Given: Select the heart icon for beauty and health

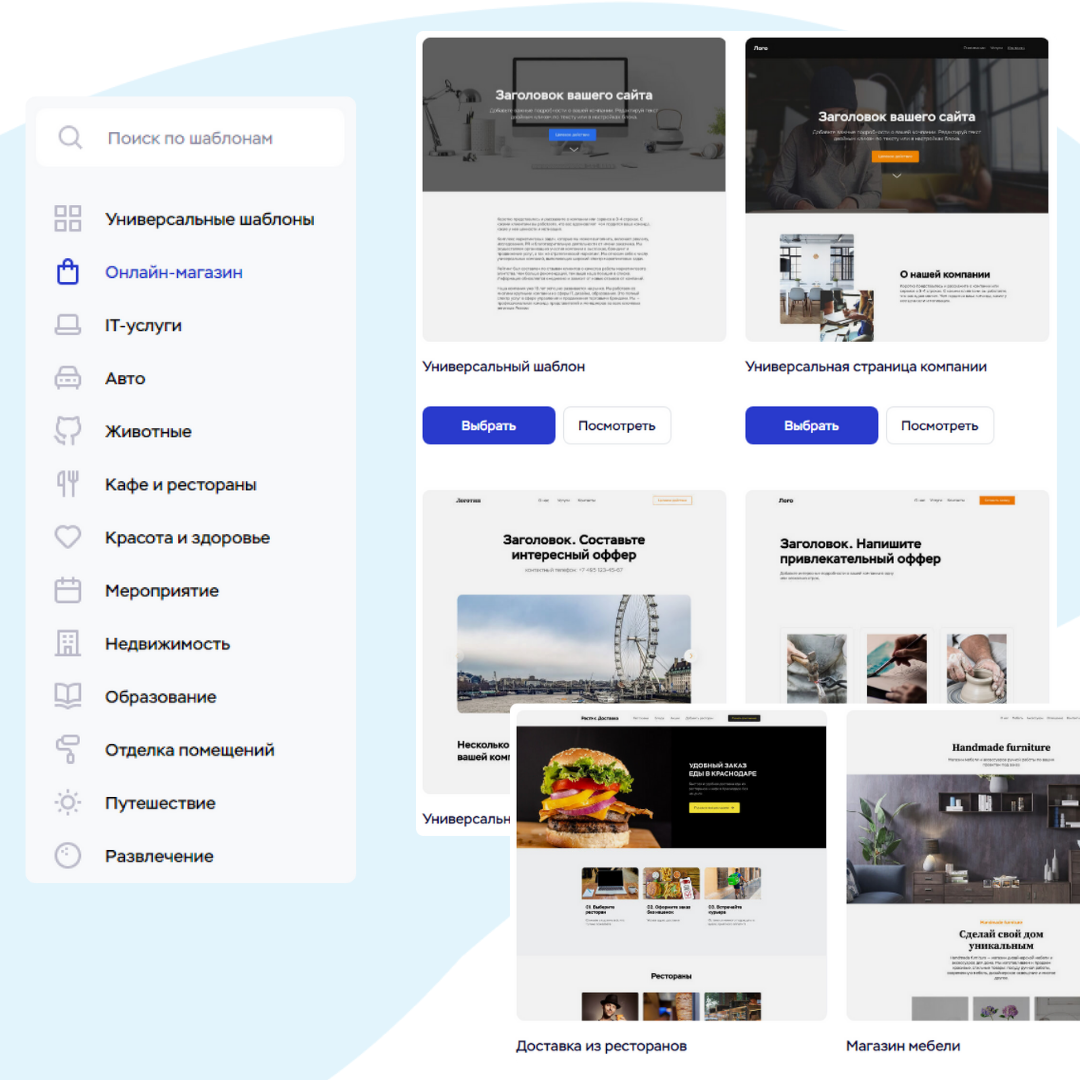Looking at the screenshot, I should click(x=68, y=537).
